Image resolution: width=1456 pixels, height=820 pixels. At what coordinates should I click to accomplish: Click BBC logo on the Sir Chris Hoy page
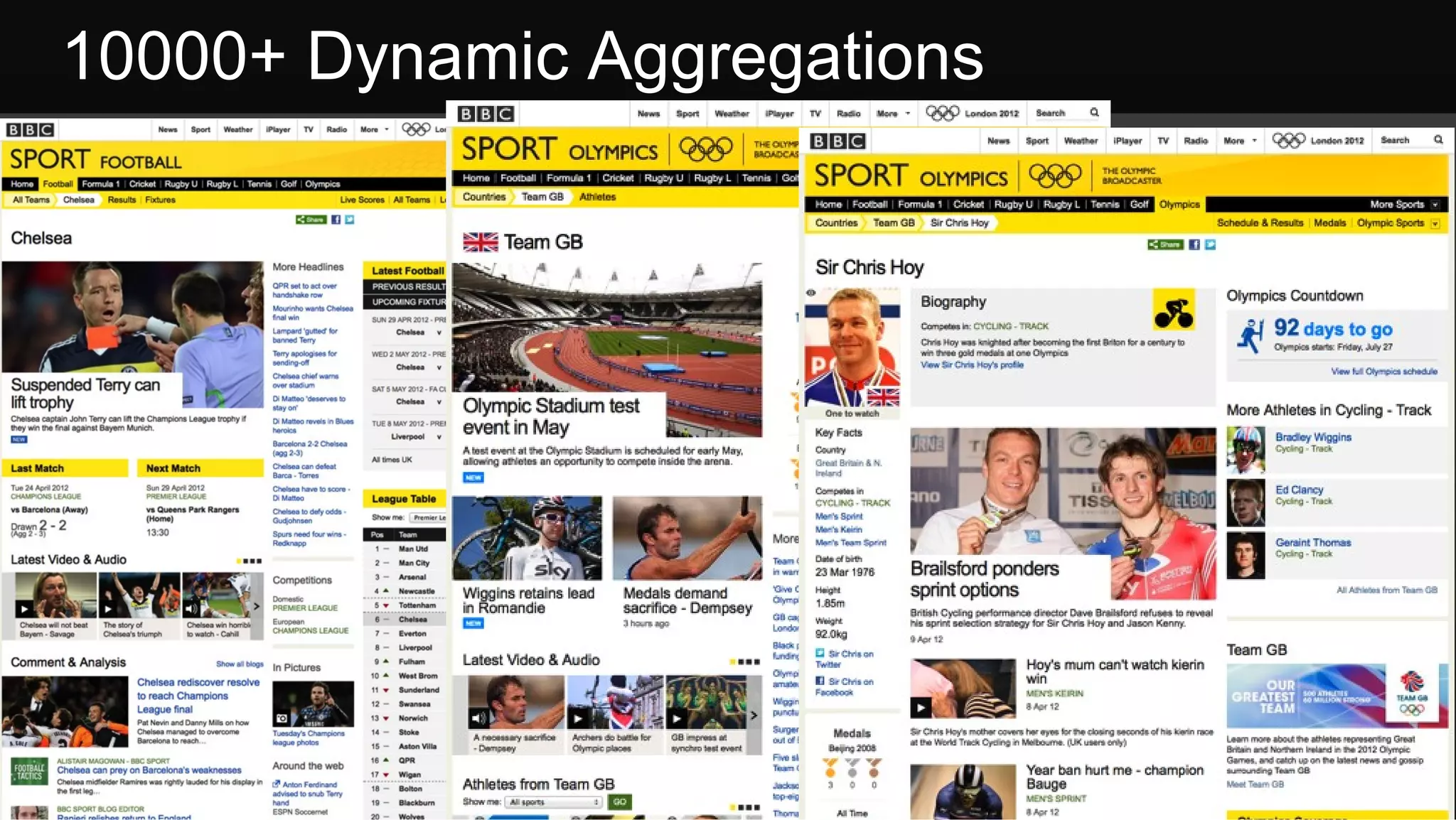coord(838,141)
